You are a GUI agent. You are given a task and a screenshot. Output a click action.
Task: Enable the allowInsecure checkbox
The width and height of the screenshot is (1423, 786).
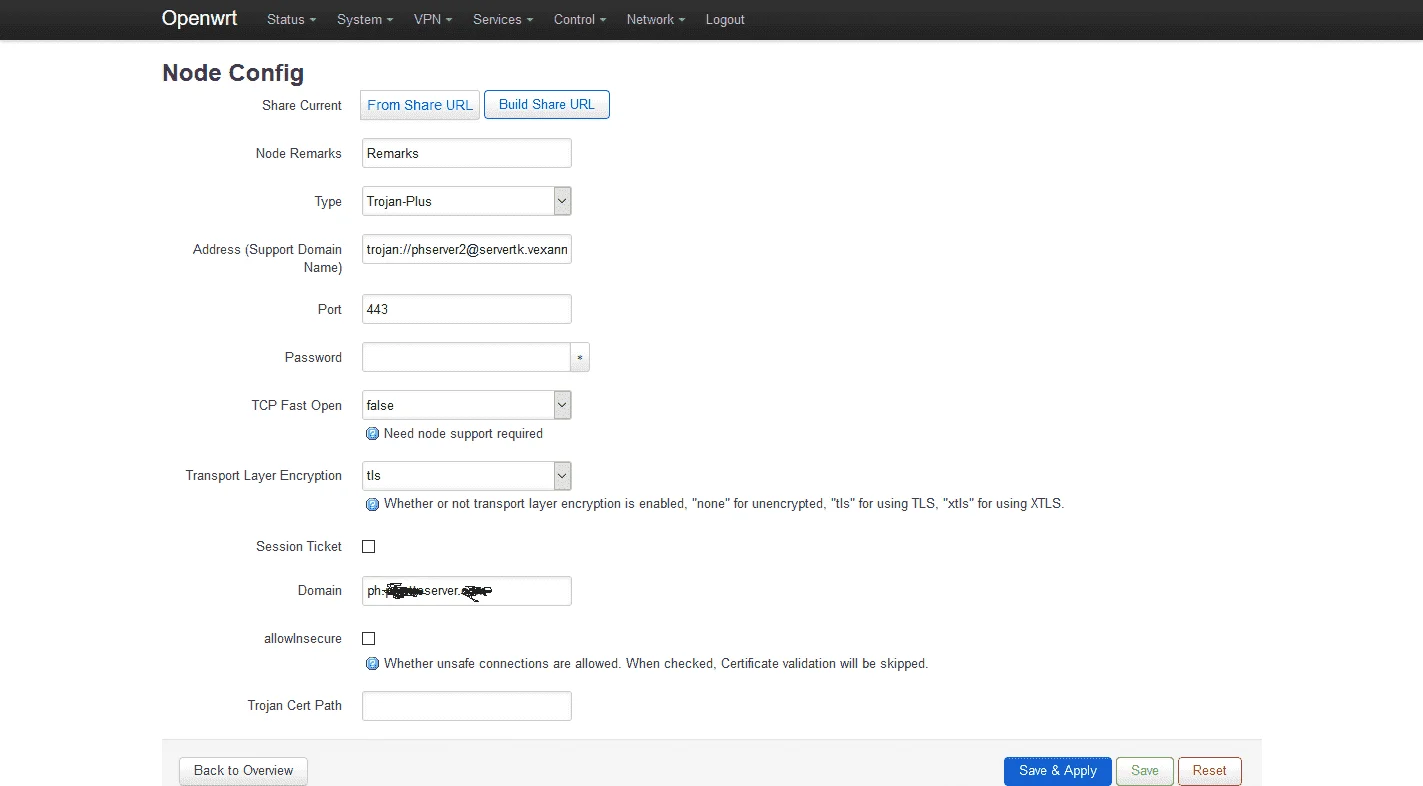368,638
